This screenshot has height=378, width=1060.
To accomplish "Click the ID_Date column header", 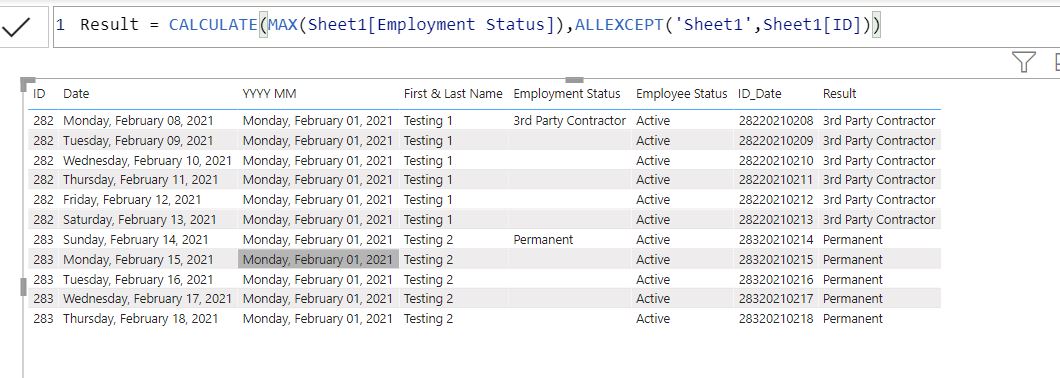I will (x=759, y=94).
